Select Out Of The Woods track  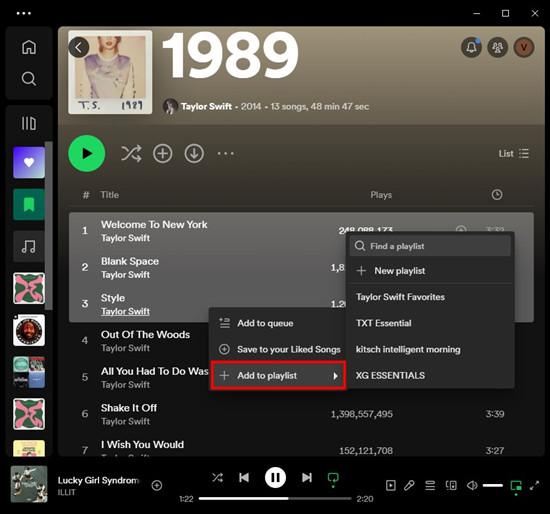point(145,334)
